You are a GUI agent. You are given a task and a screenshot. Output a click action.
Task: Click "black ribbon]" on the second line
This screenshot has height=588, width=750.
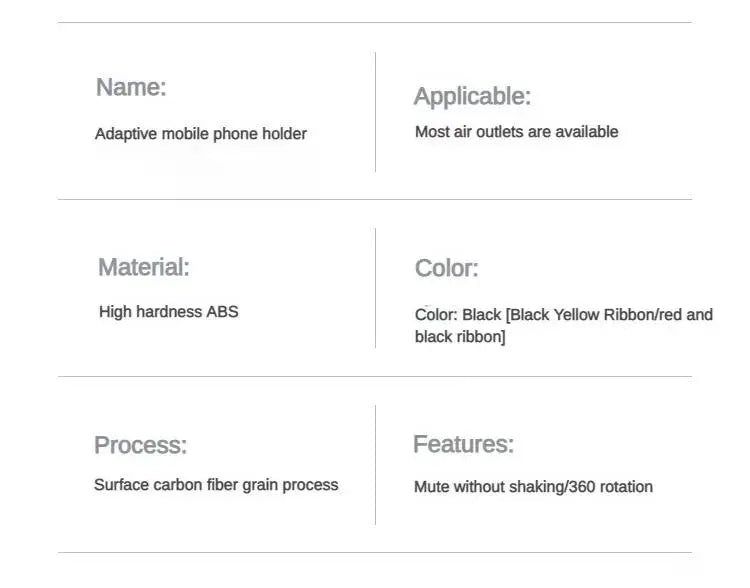point(460,337)
